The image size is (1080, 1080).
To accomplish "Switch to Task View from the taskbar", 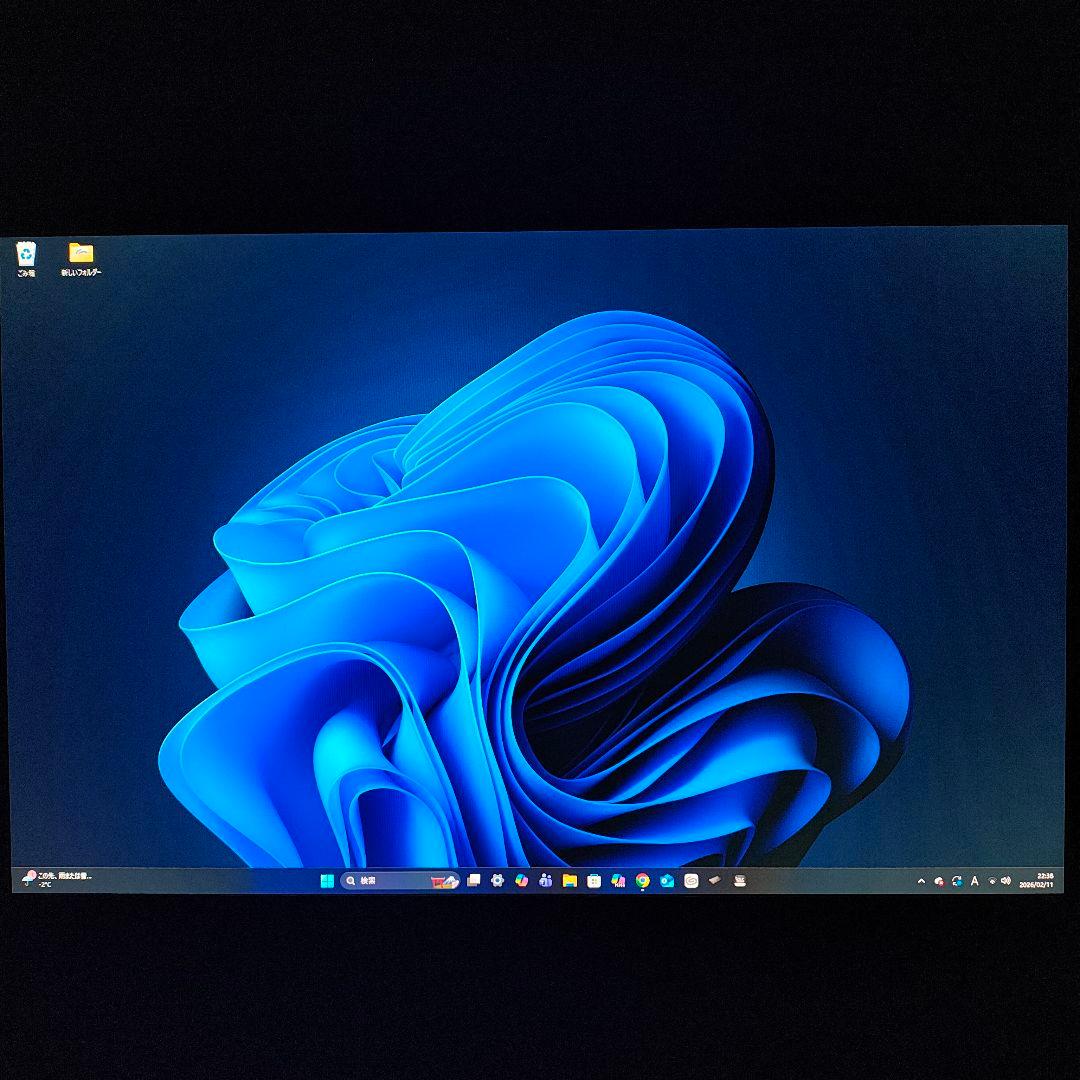I will [473, 880].
